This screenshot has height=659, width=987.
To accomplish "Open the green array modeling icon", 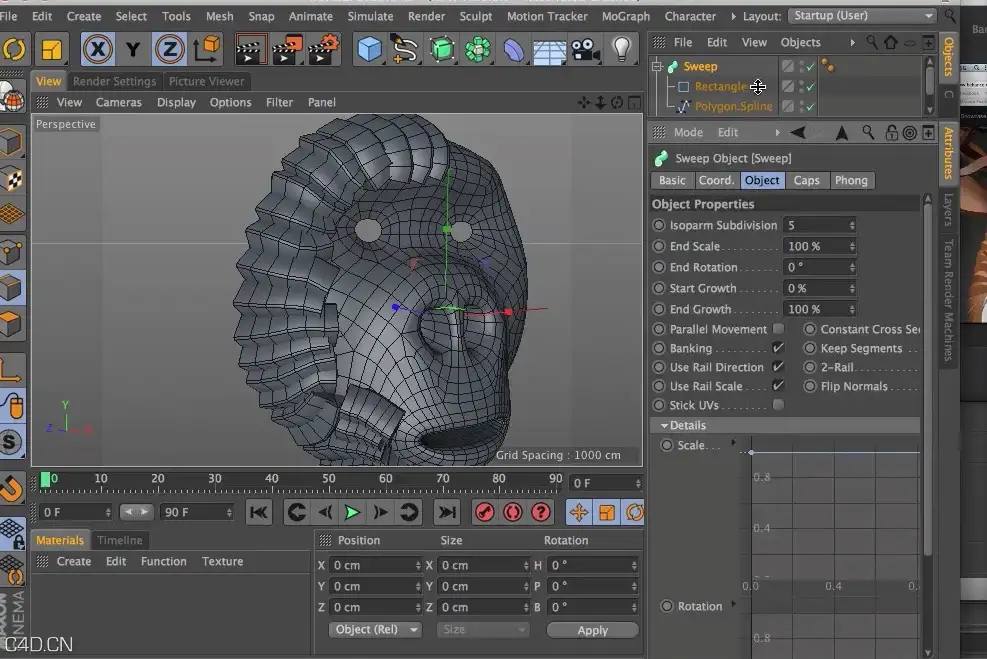I will [478, 49].
